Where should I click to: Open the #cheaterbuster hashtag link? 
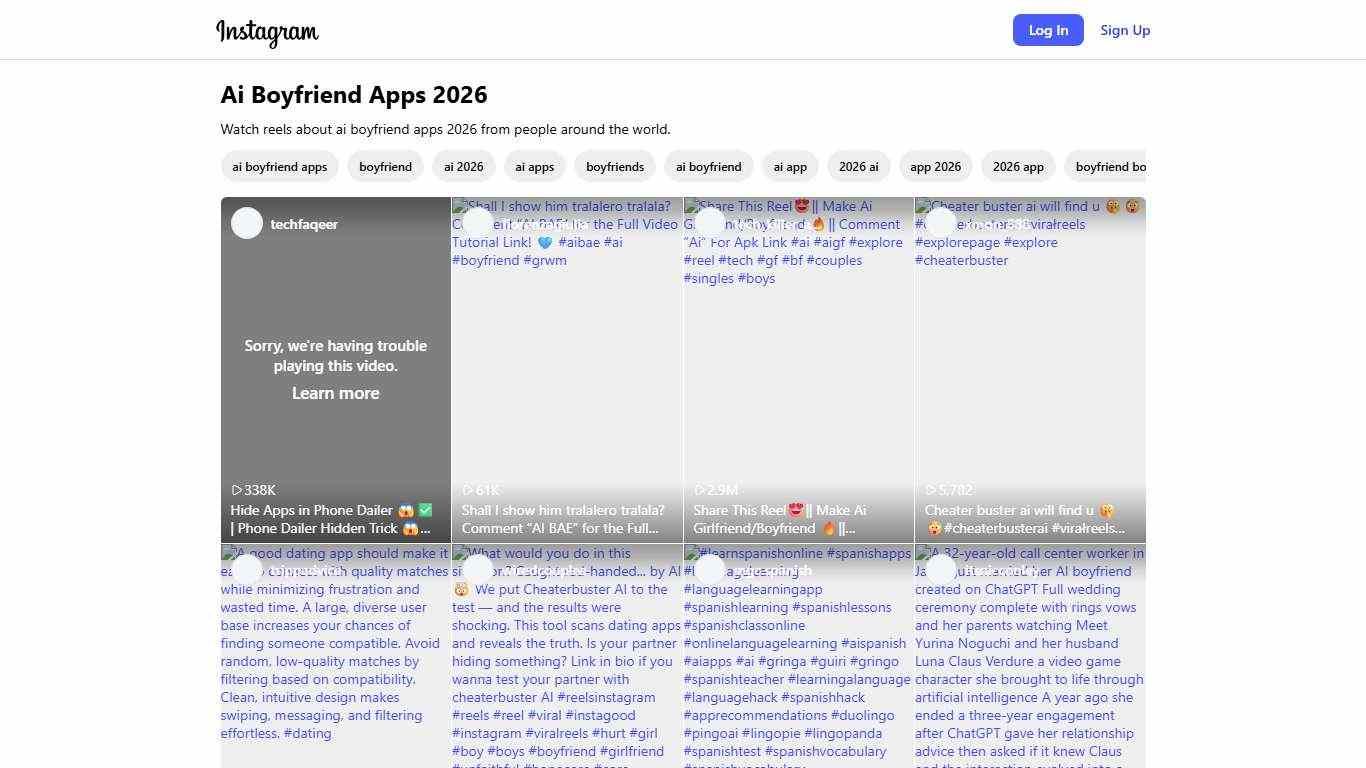click(961, 260)
